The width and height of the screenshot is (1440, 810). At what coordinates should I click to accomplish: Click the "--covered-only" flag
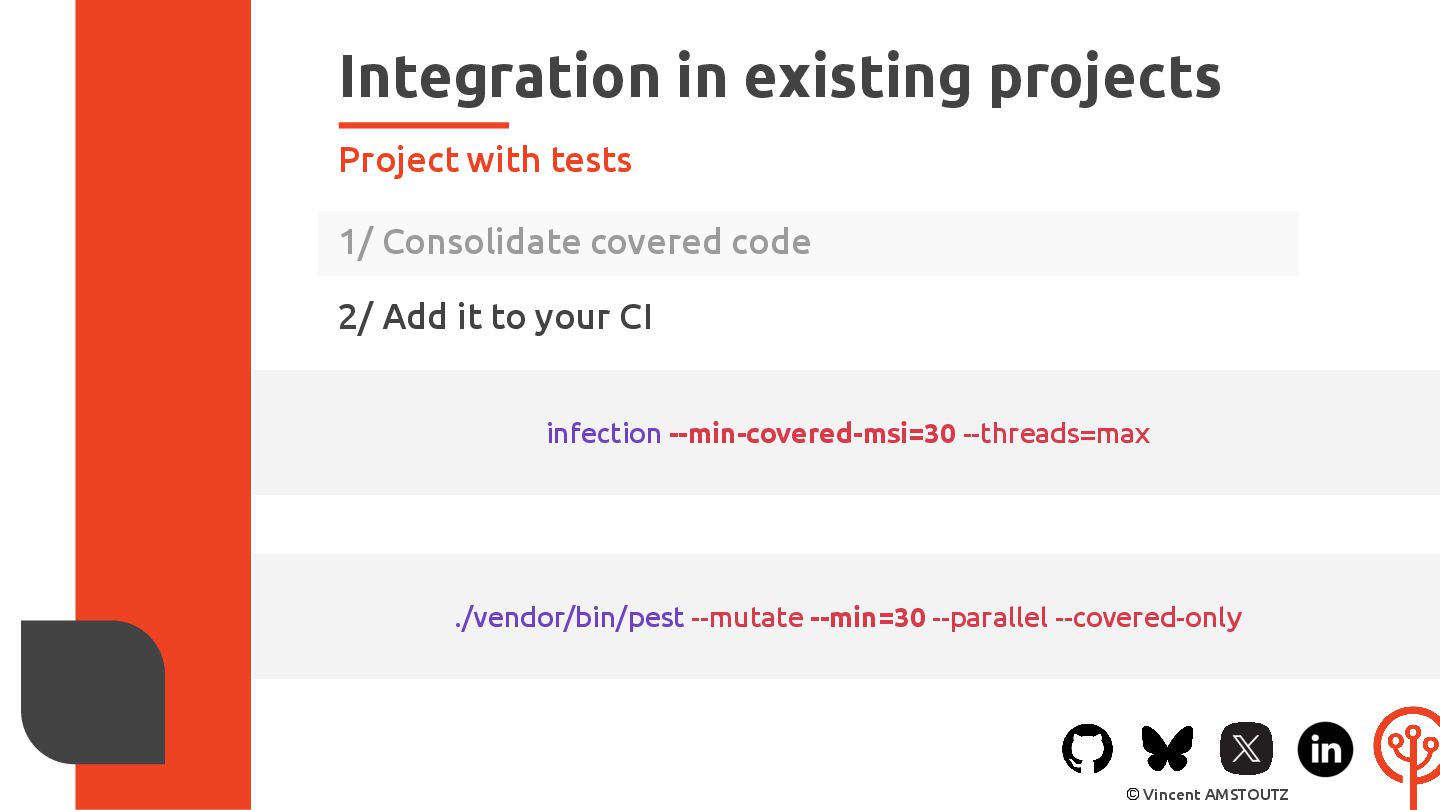coord(1148,617)
